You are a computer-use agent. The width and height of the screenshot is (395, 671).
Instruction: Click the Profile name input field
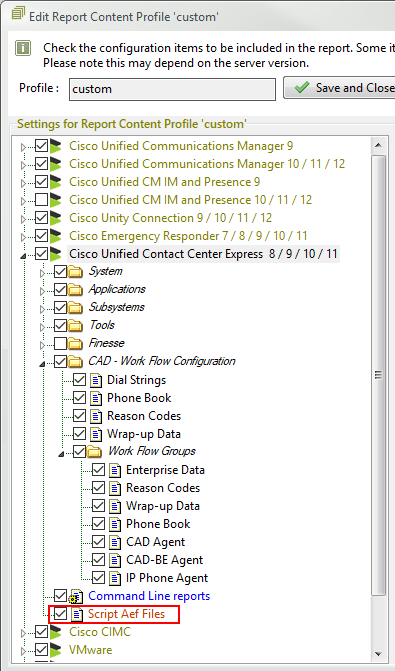172,89
